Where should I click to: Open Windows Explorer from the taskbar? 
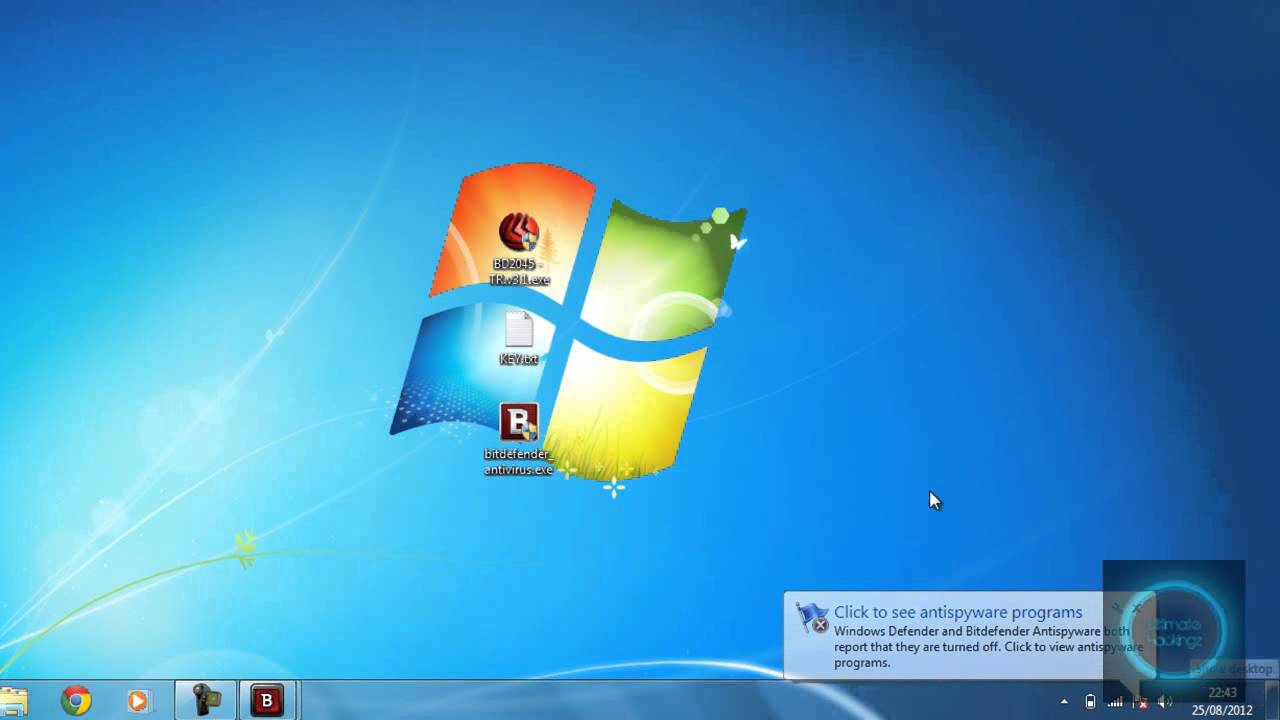13,701
